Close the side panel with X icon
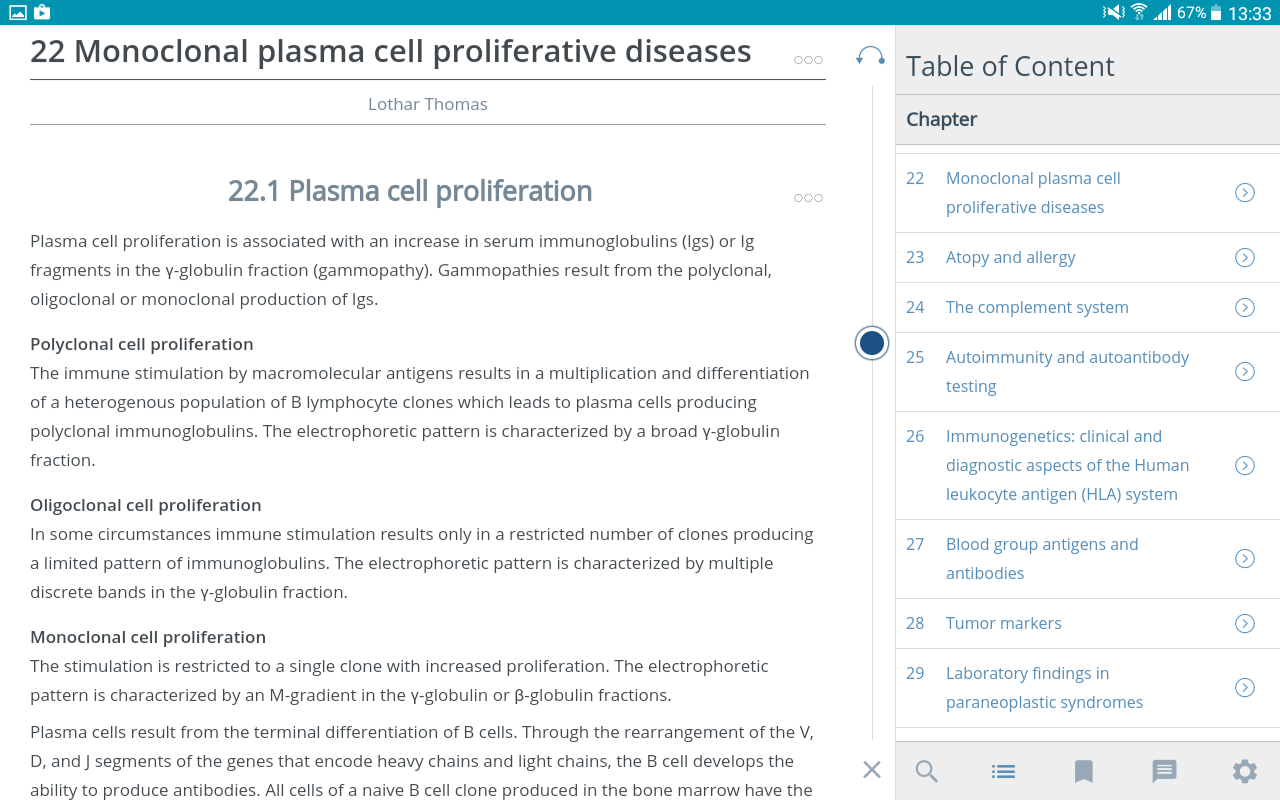The width and height of the screenshot is (1280, 800). click(x=872, y=769)
